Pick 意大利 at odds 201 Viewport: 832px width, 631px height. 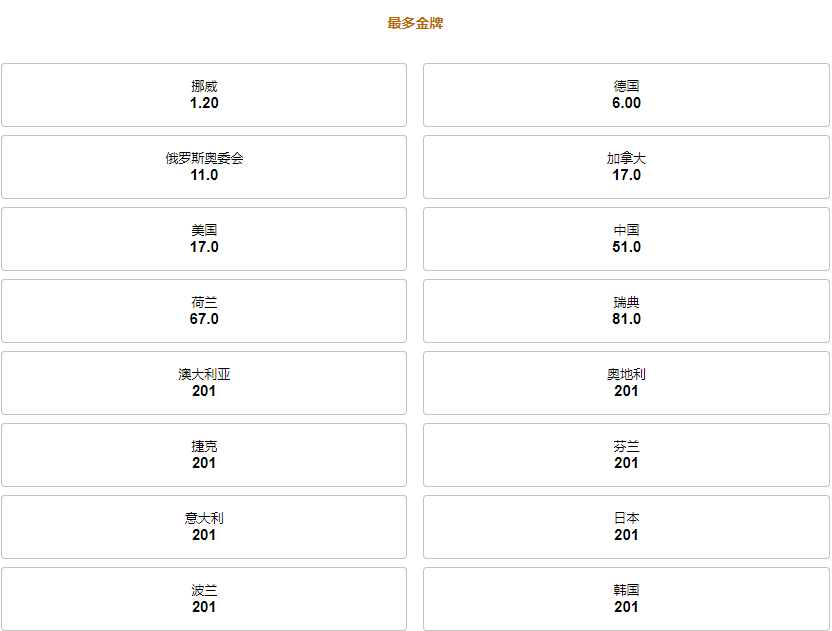[x=205, y=527]
